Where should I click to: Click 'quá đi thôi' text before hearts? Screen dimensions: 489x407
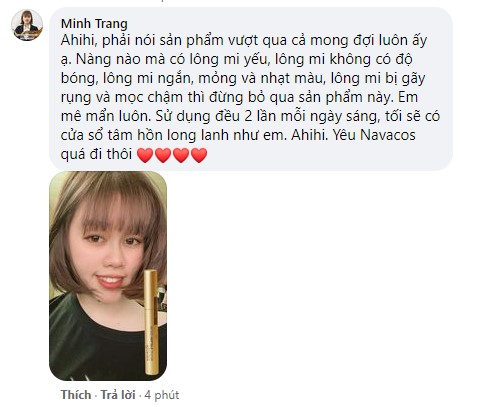97,154
